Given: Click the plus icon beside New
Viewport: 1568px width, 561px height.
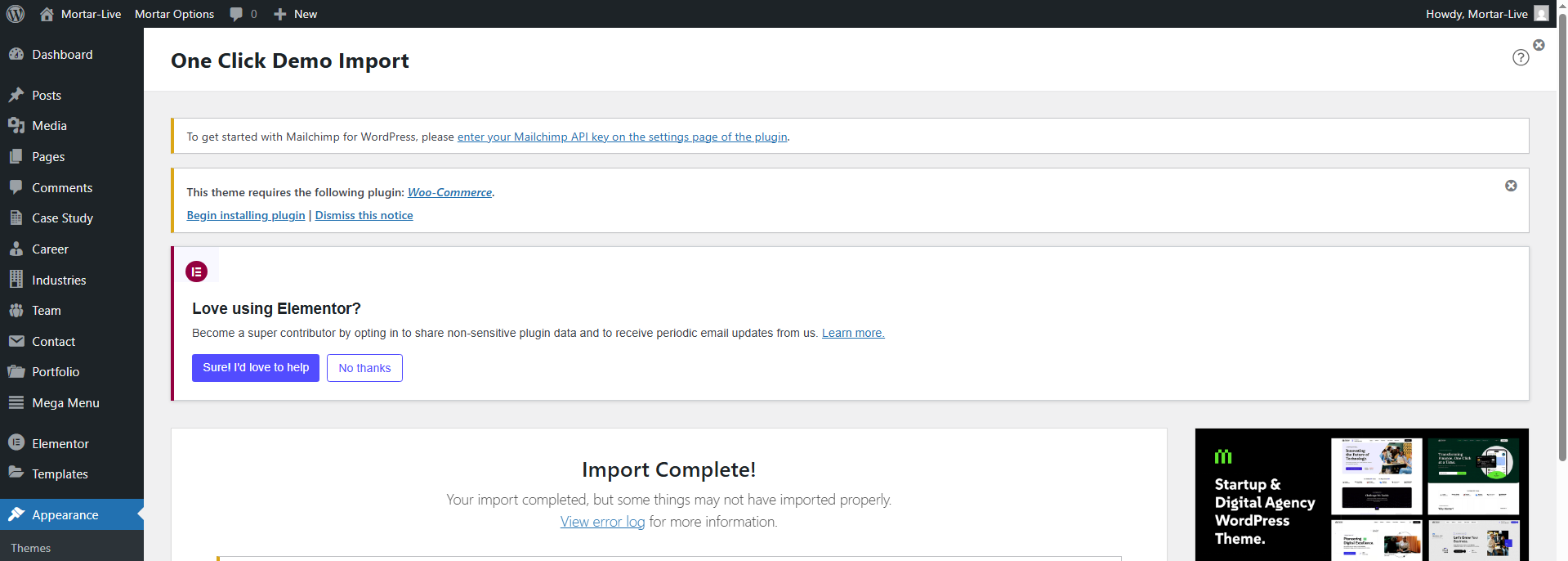Looking at the screenshot, I should tap(280, 14).
